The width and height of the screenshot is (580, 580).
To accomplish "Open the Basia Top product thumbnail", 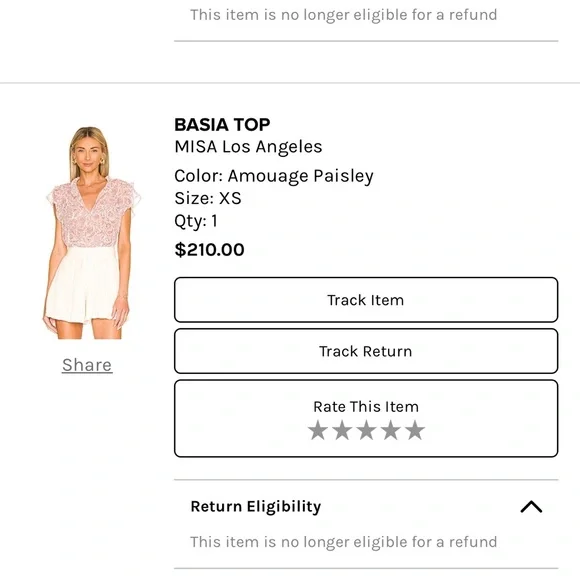I will [x=91, y=233].
